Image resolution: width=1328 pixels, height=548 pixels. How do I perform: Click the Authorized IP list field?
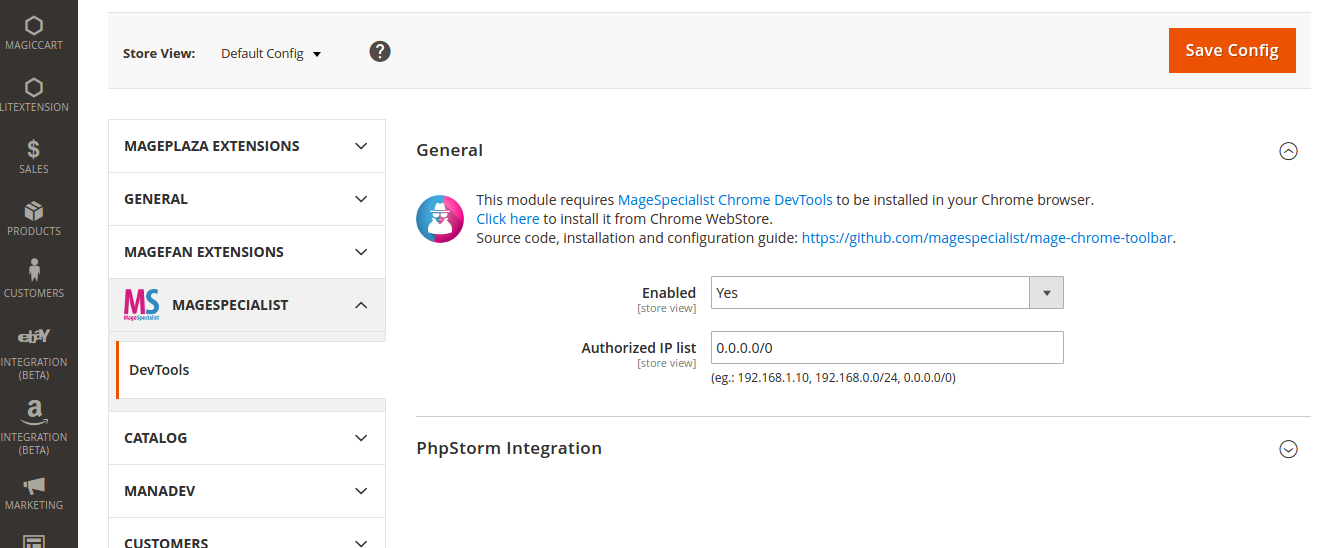click(x=886, y=348)
